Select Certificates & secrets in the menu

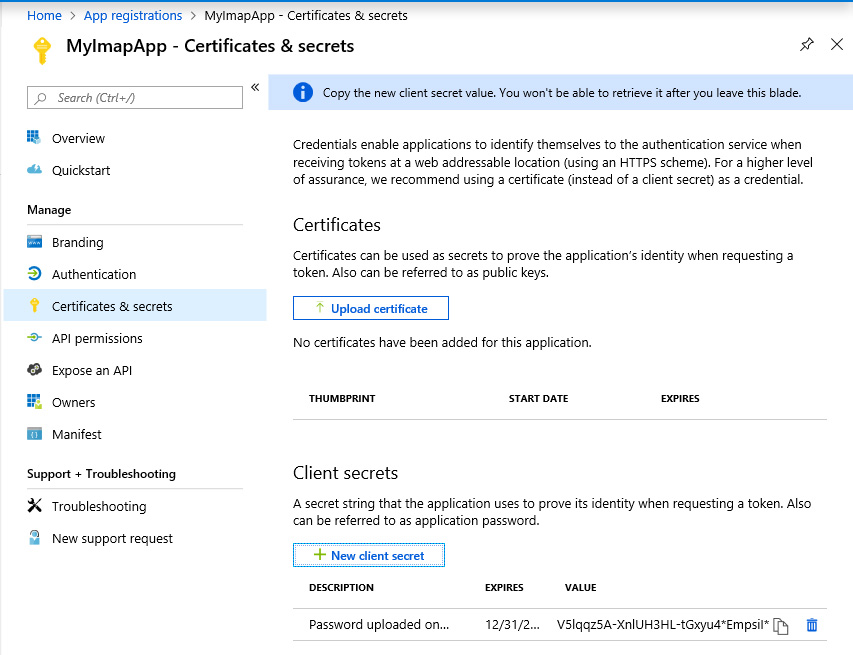135,306
